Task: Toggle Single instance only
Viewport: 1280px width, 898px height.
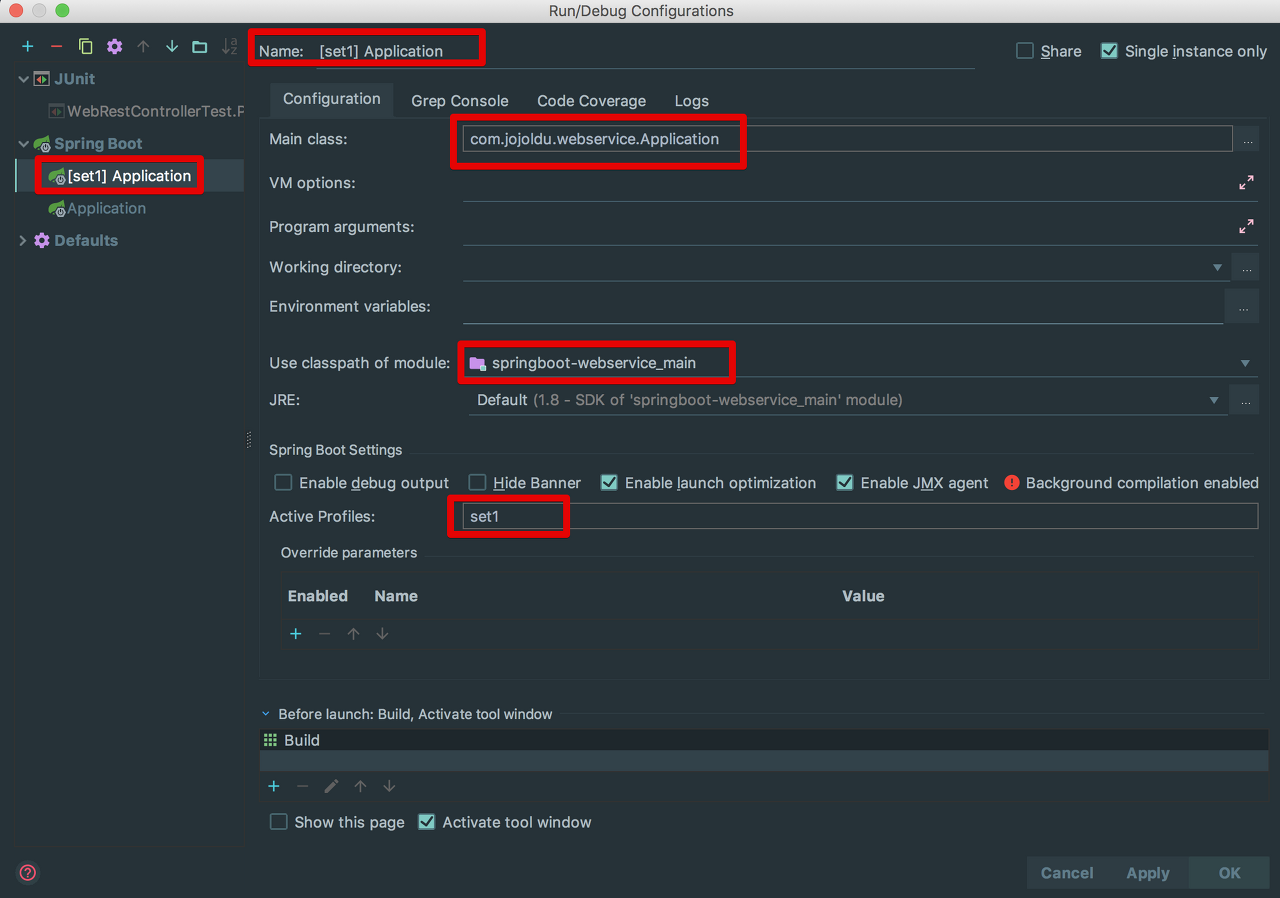Action: (1109, 51)
